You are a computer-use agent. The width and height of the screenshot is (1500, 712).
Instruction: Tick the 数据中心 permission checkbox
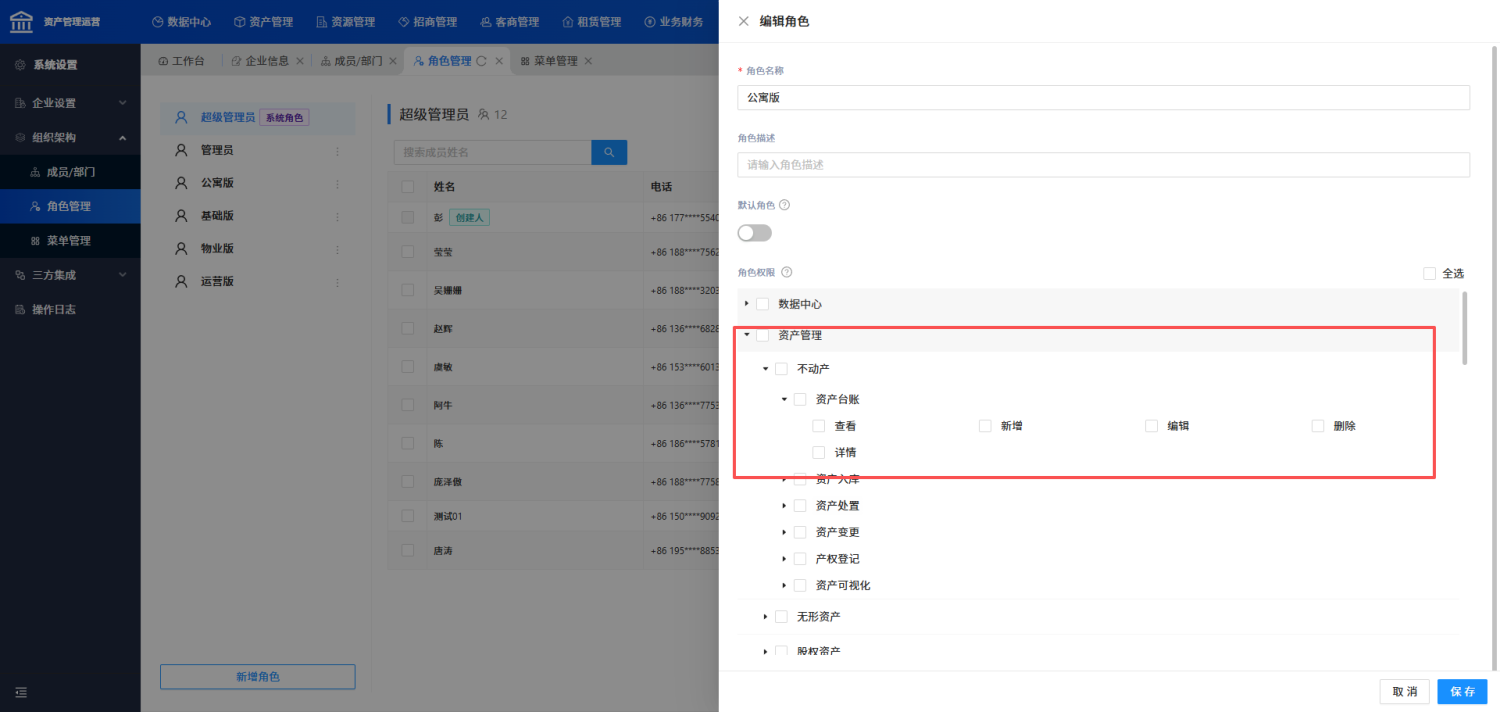pyautogui.click(x=763, y=304)
